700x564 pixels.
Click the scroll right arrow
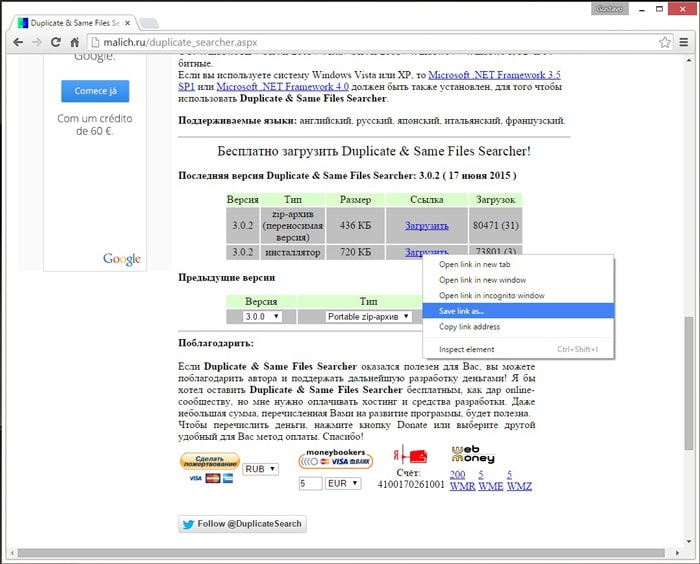(x=677, y=553)
